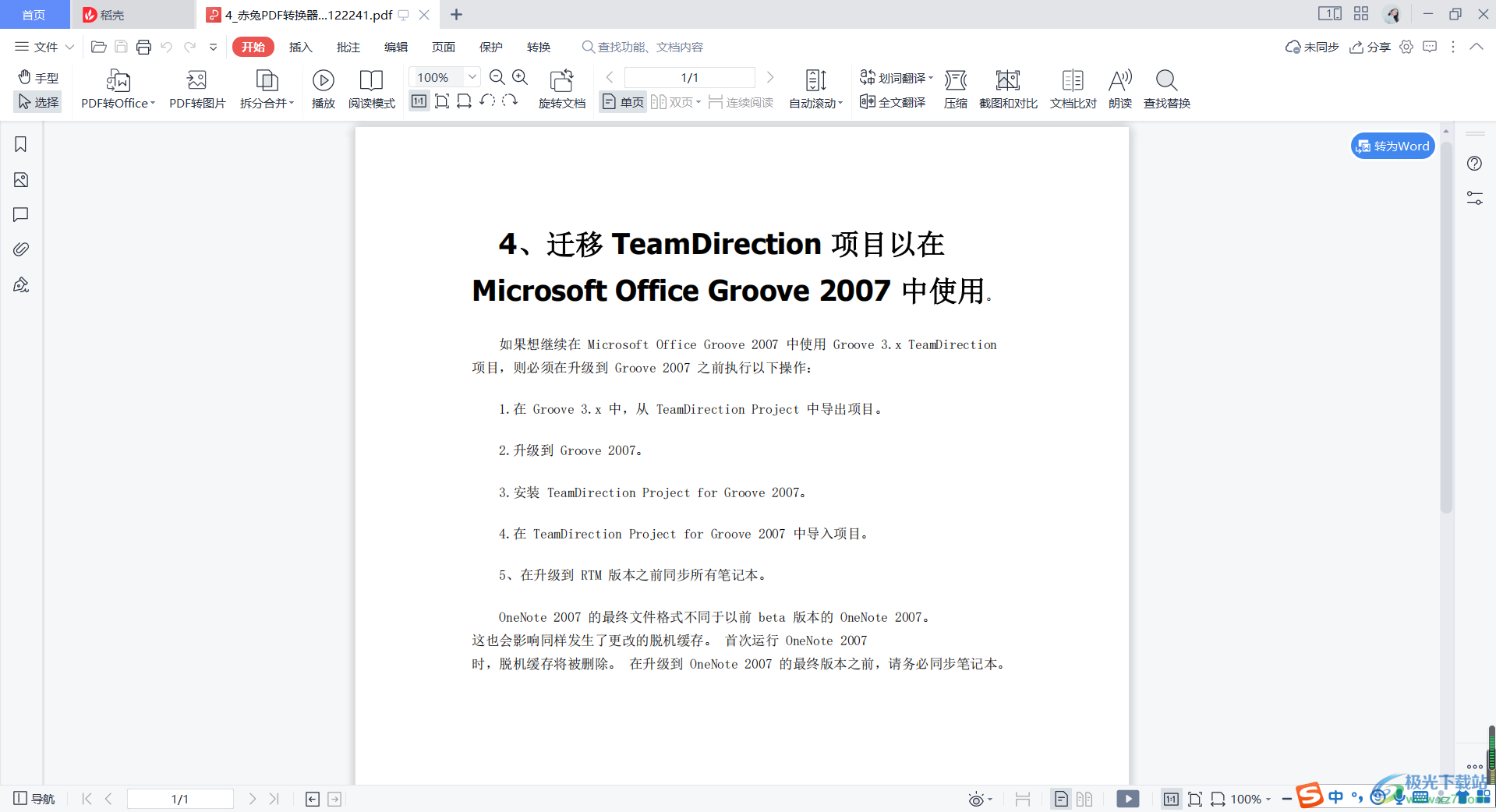Click 旋转文档 rotate document icon
This screenshot has width=1496, height=812.
click(561, 89)
